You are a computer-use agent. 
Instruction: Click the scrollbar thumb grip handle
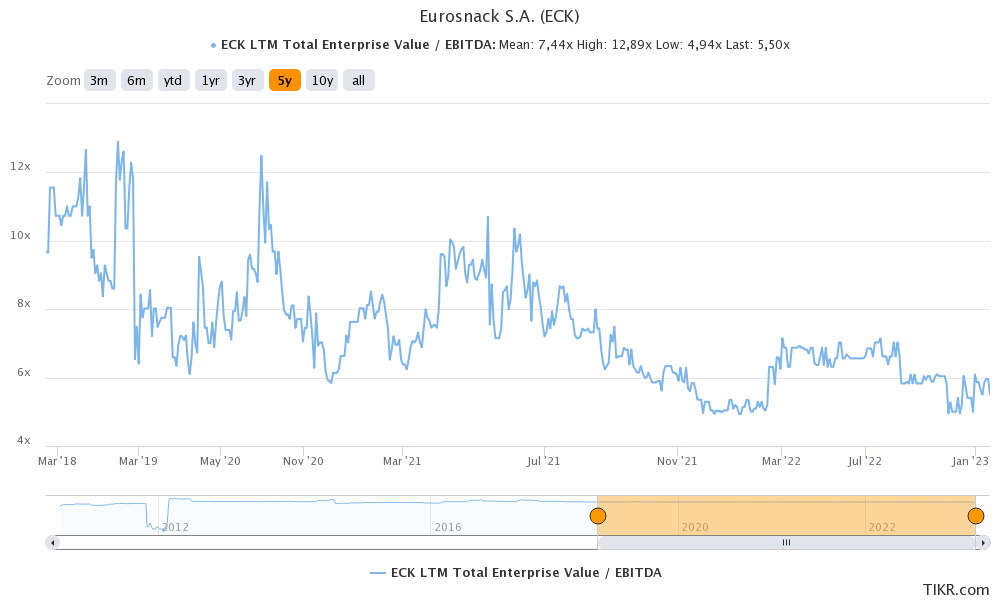(x=786, y=543)
